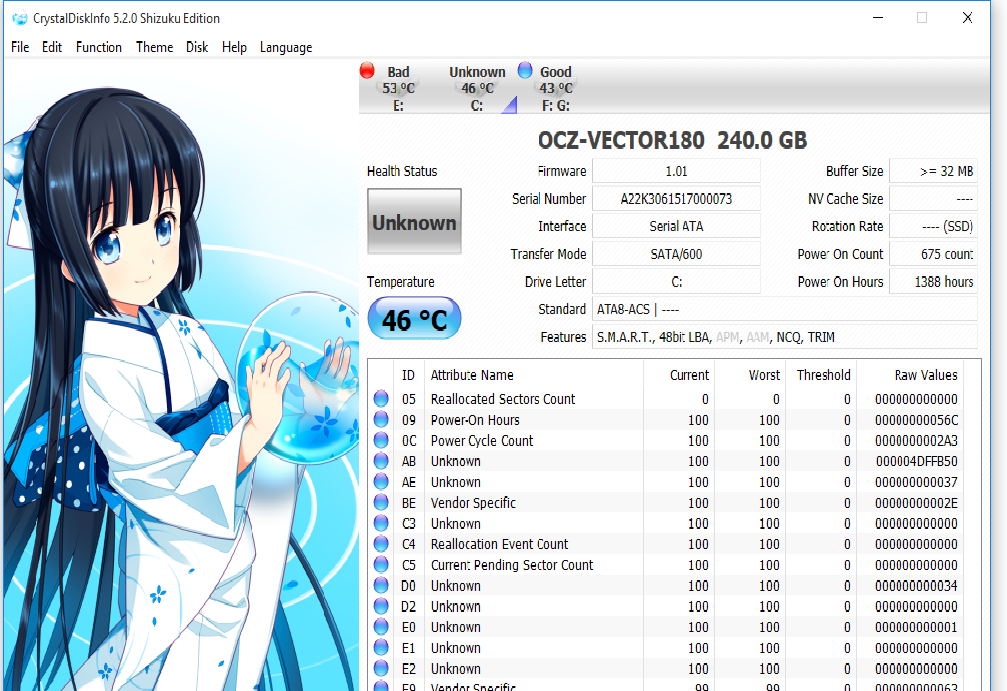Click status icon of attribute D2
1007x691 pixels.
(381, 606)
